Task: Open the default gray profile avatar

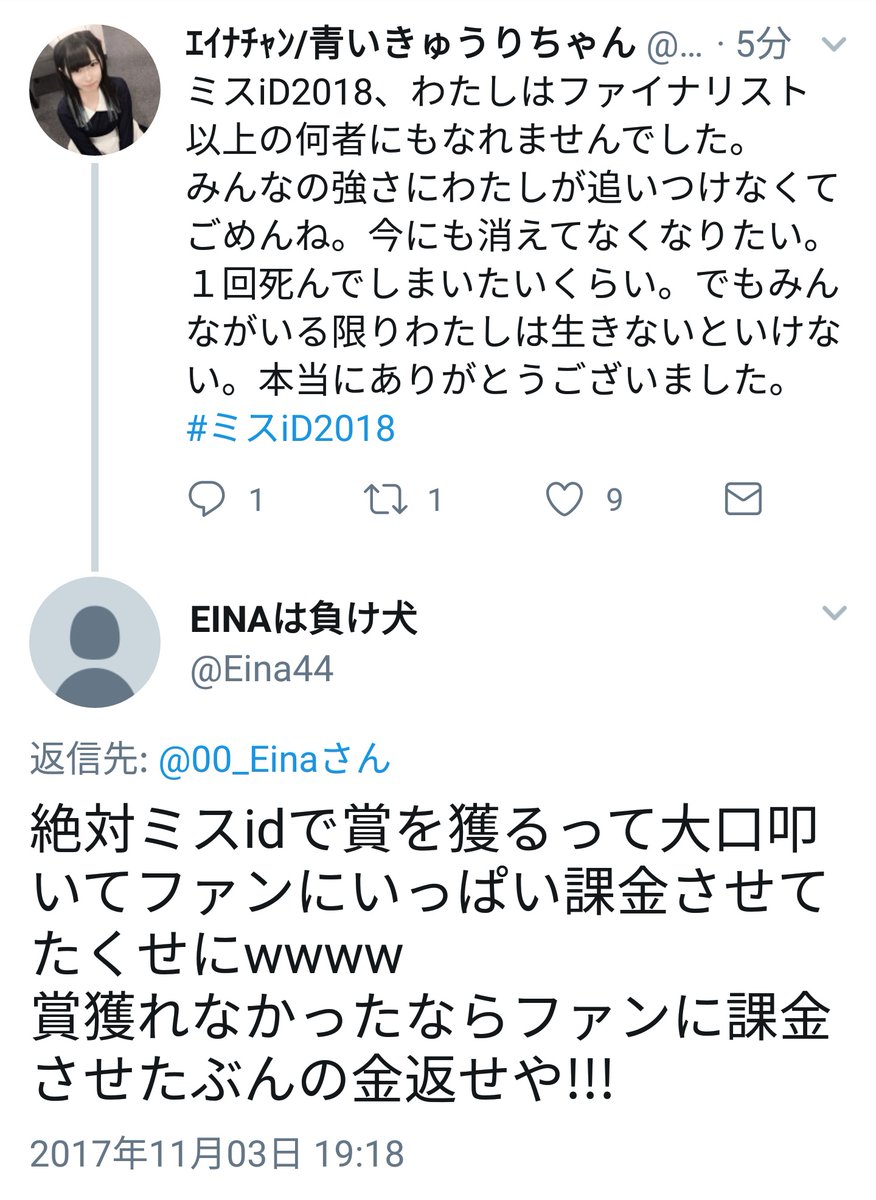Action: point(95,642)
